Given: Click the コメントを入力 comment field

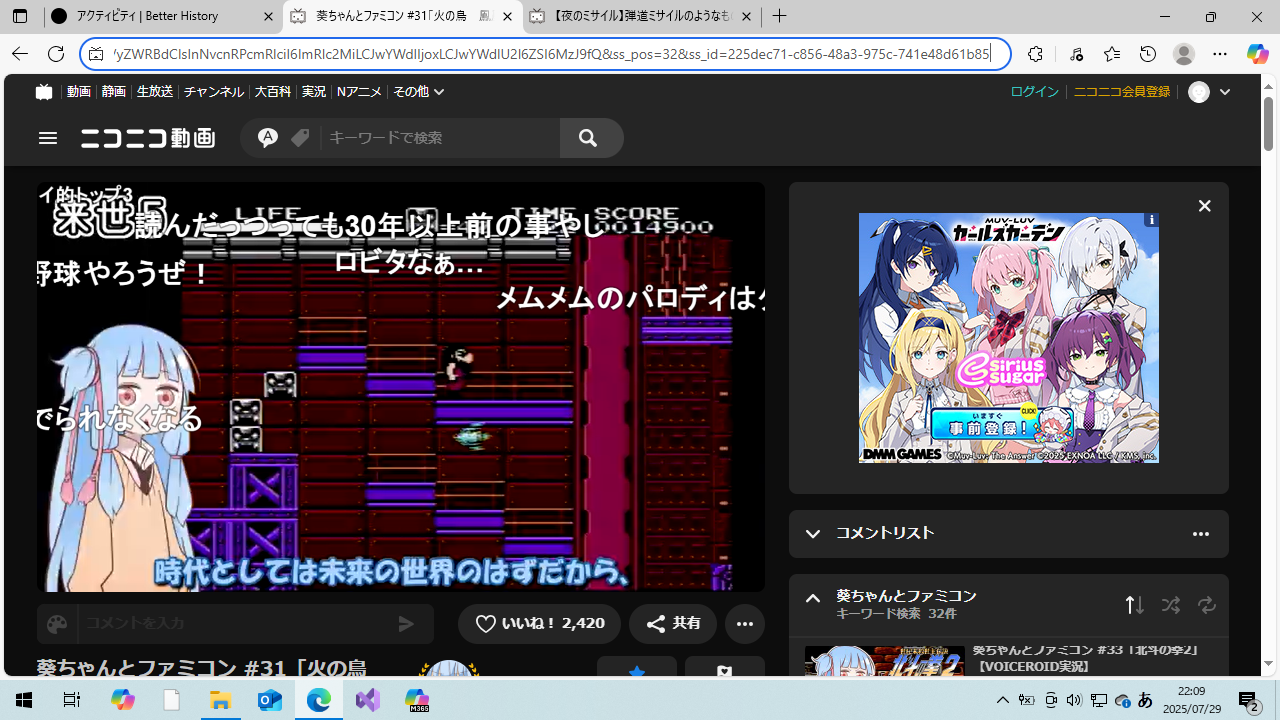Looking at the screenshot, I should pos(230,624).
